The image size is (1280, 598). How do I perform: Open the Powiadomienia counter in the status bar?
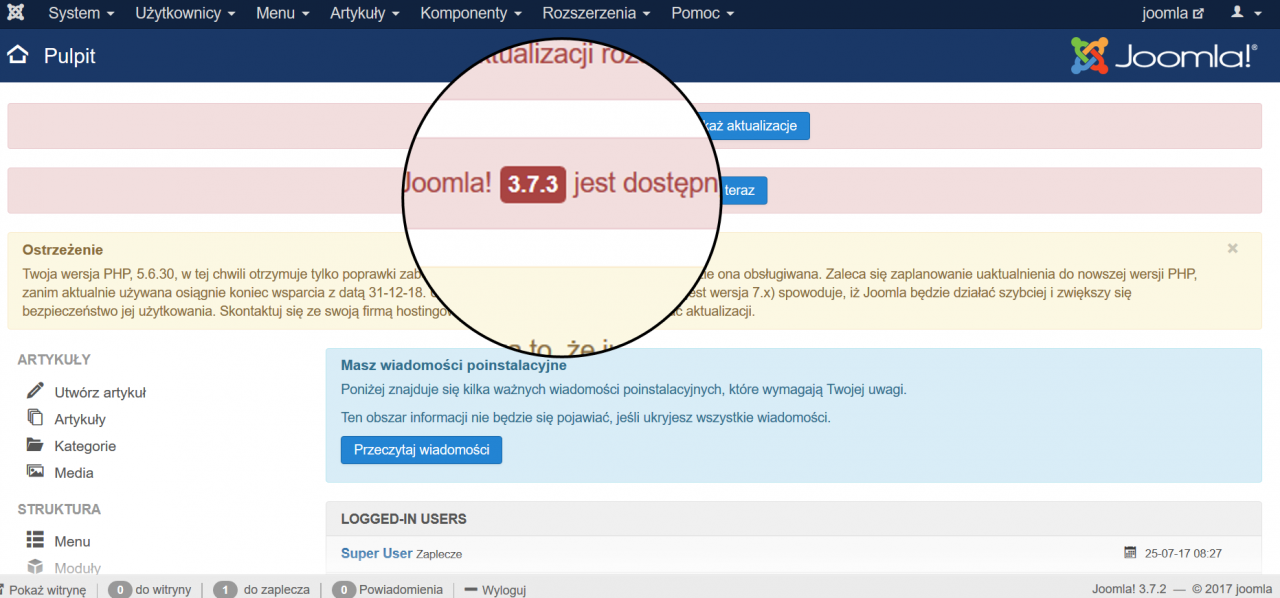pyautogui.click(x=387, y=590)
